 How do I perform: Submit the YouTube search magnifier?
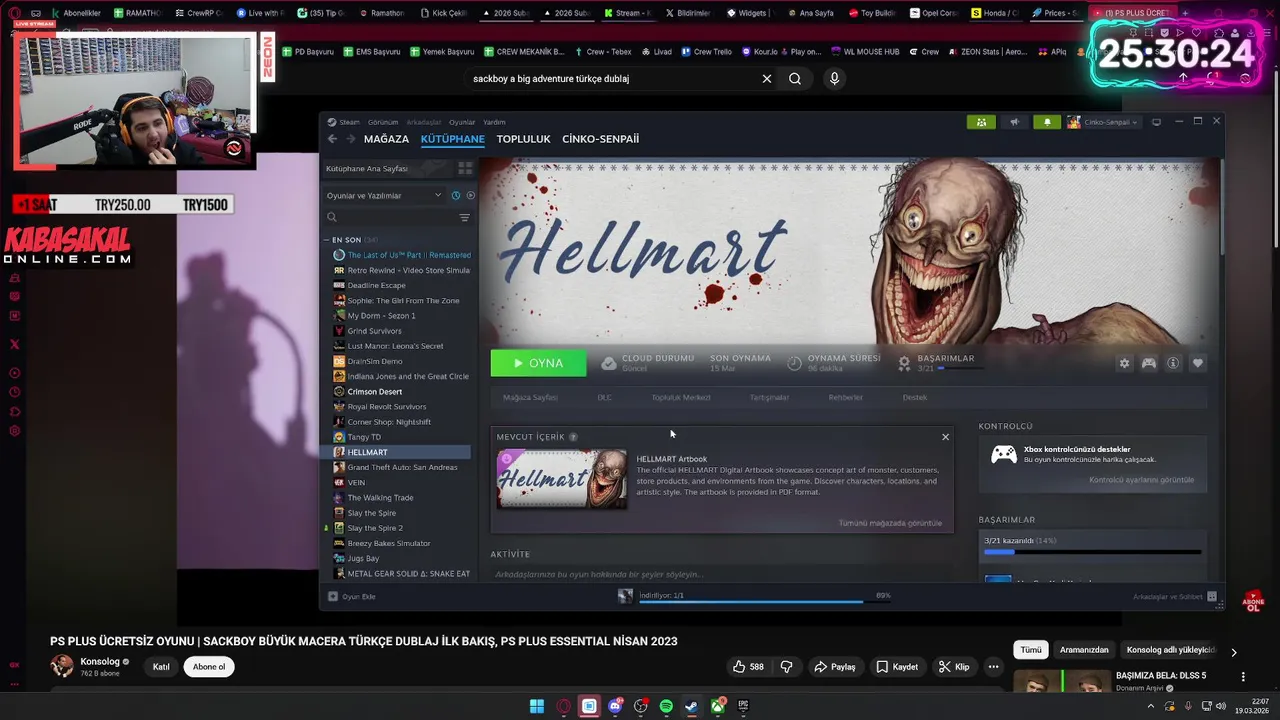[x=795, y=78]
